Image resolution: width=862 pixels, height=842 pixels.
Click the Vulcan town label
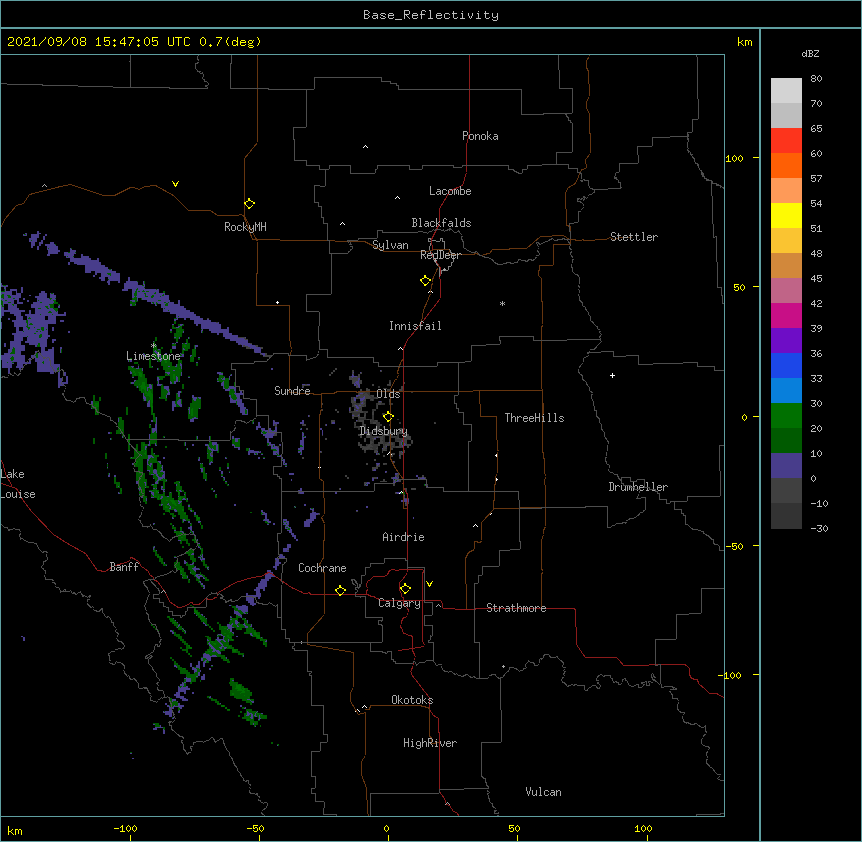[x=543, y=792]
